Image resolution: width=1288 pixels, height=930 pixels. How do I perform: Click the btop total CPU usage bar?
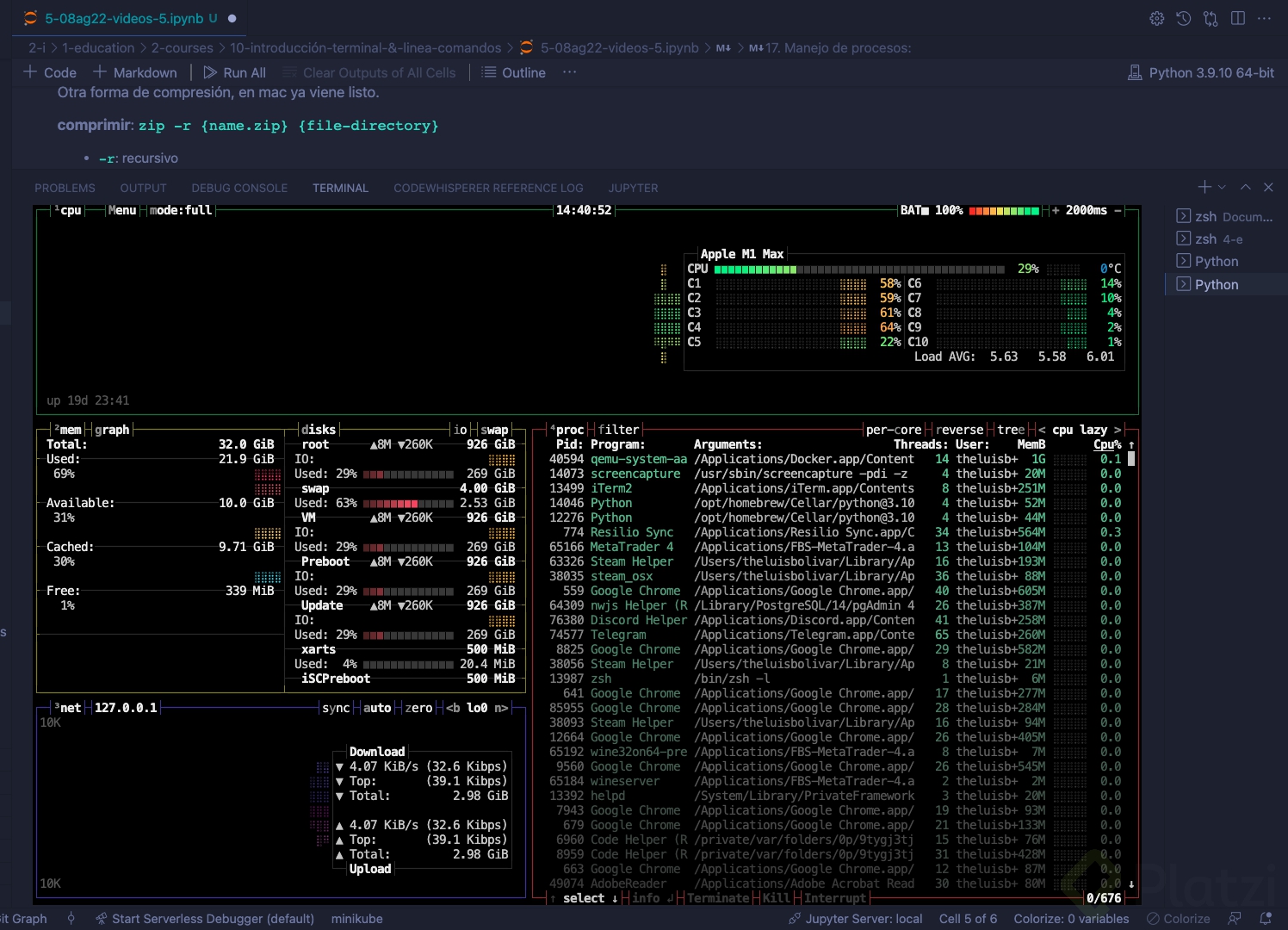tap(859, 269)
